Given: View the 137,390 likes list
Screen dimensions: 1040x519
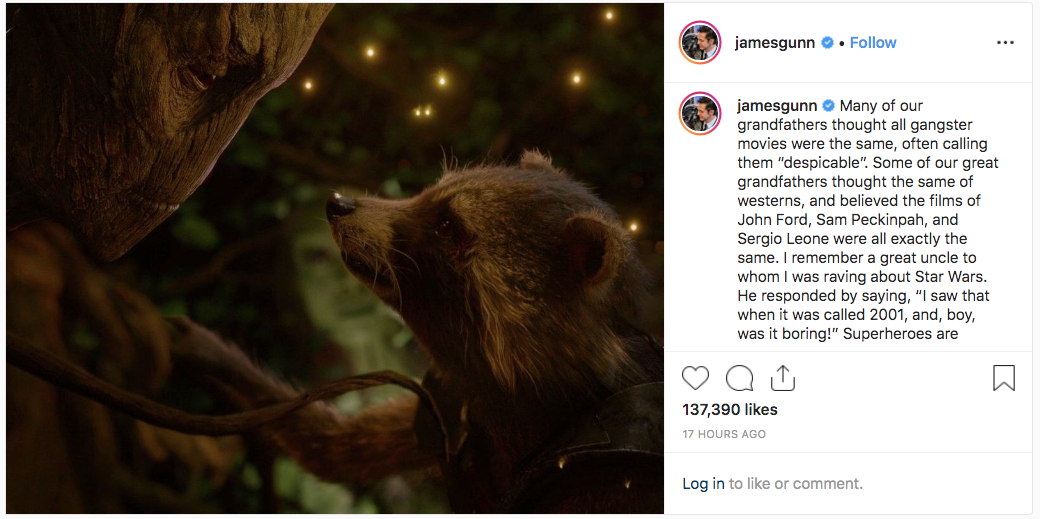Looking at the screenshot, I should click(730, 410).
